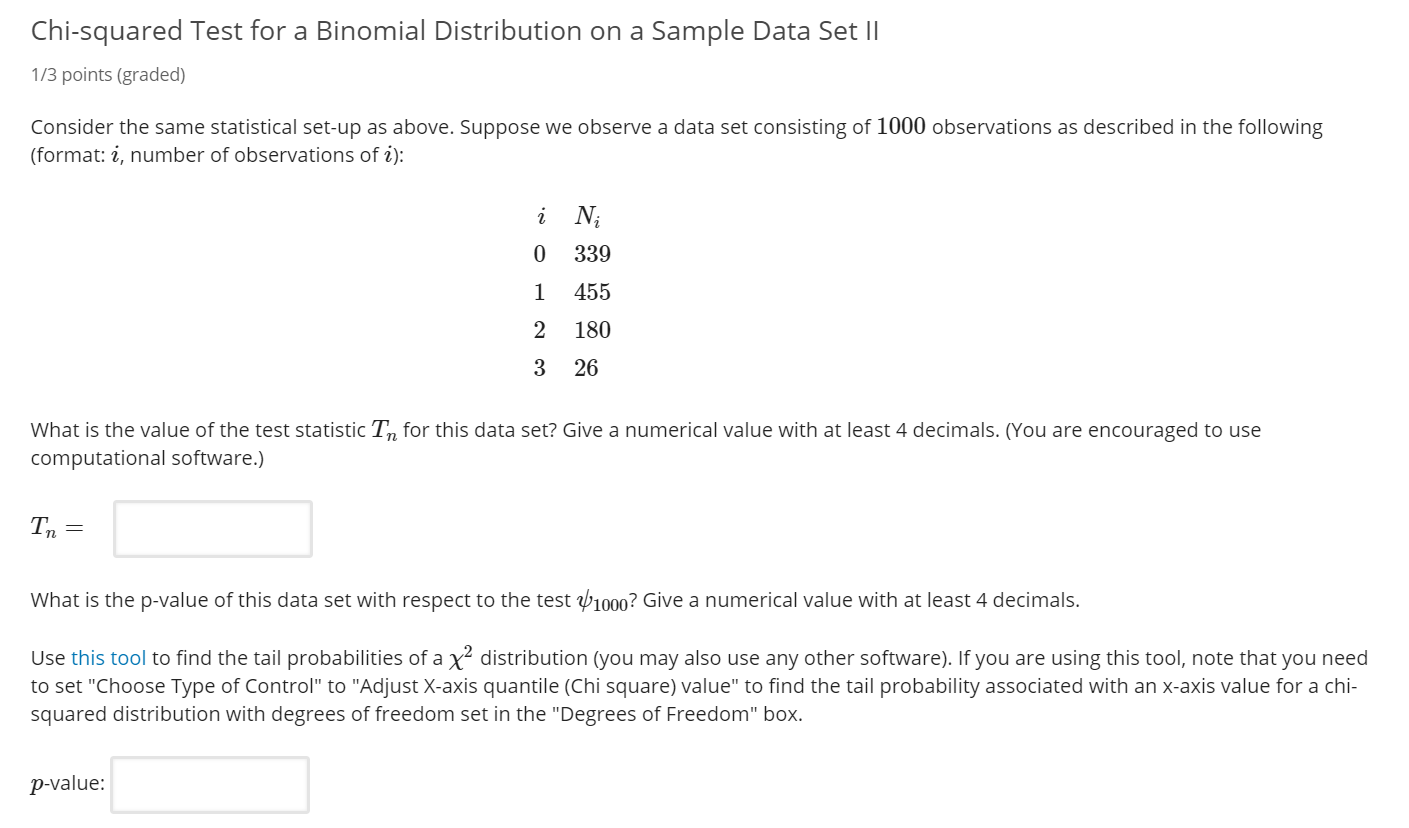Screen dimensions: 1409x828
Task: Click the value 180 in the table
Action: 591,330
